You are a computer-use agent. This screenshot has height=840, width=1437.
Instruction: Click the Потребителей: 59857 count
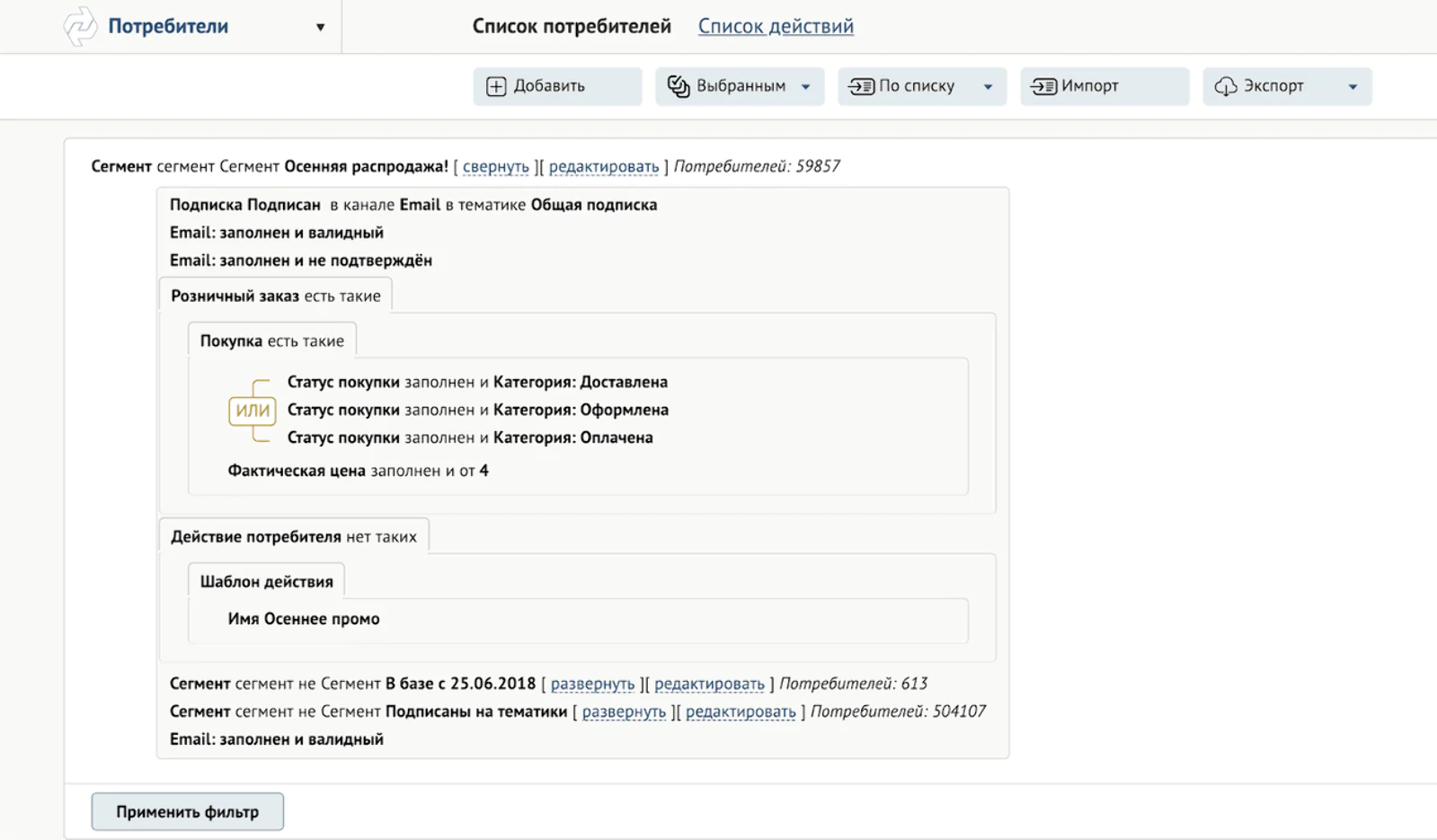(757, 166)
